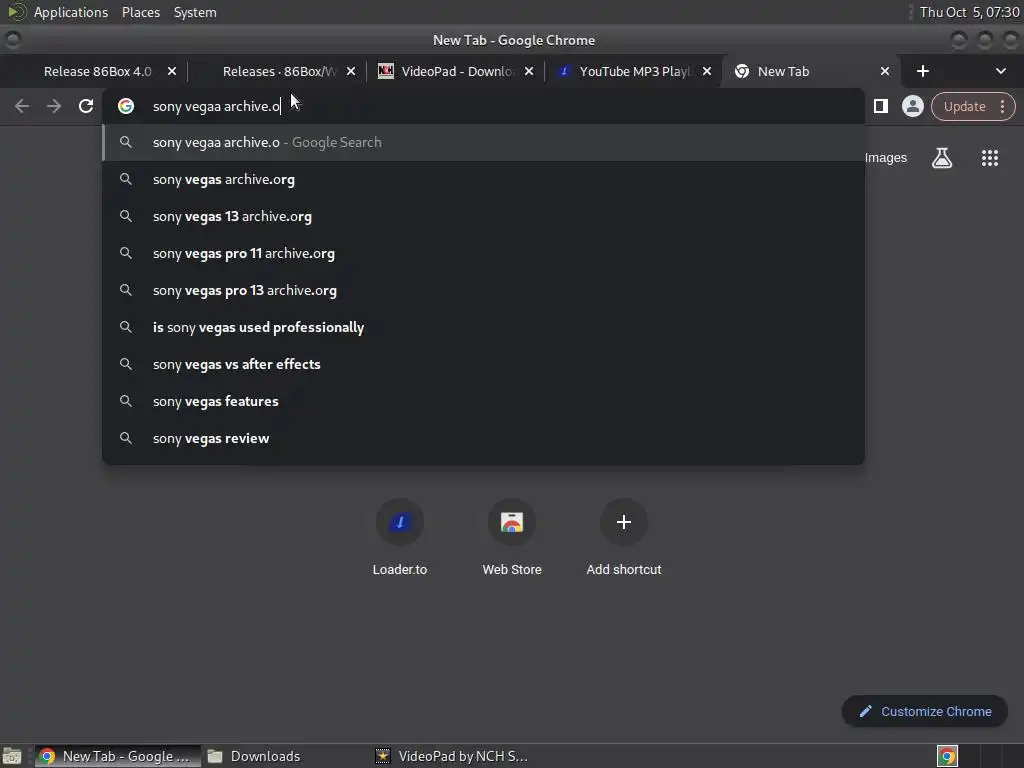Screen dimensions: 1024x768
Task: Go forward using the forward arrow
Action: pyautogui.click(x=54, y=106)
